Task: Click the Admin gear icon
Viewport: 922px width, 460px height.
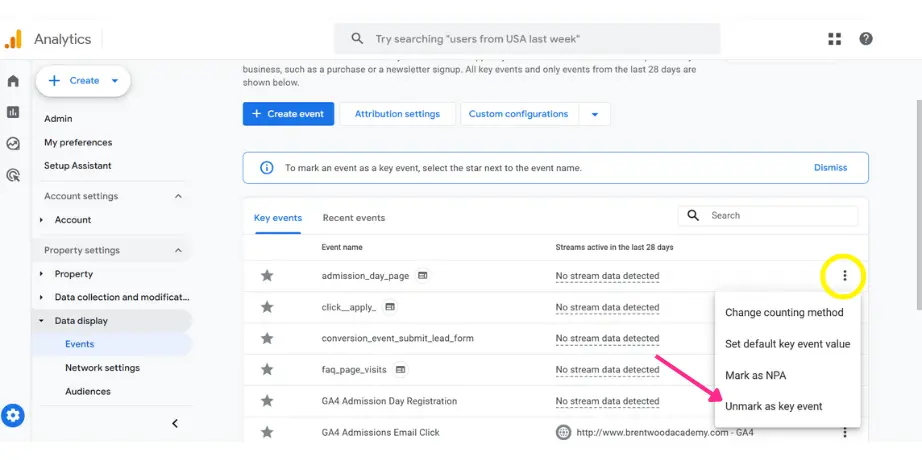Action: click(x=14, y=416)
